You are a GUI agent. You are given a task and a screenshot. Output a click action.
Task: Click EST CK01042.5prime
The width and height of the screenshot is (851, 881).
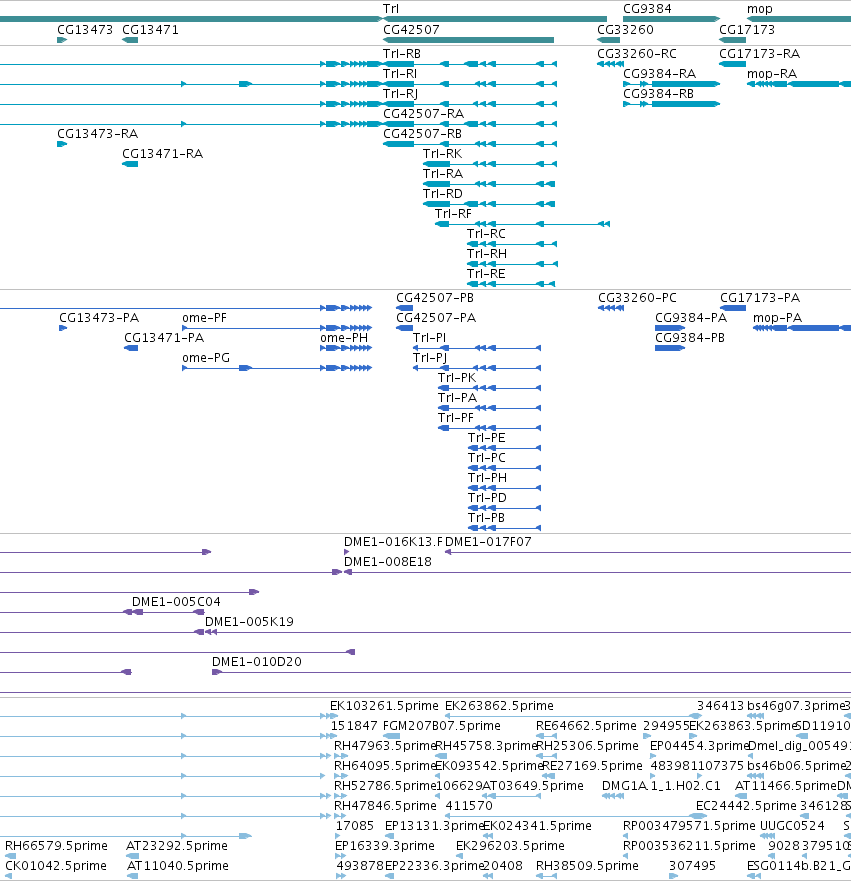pyautogui.click(x=56, y=866)
